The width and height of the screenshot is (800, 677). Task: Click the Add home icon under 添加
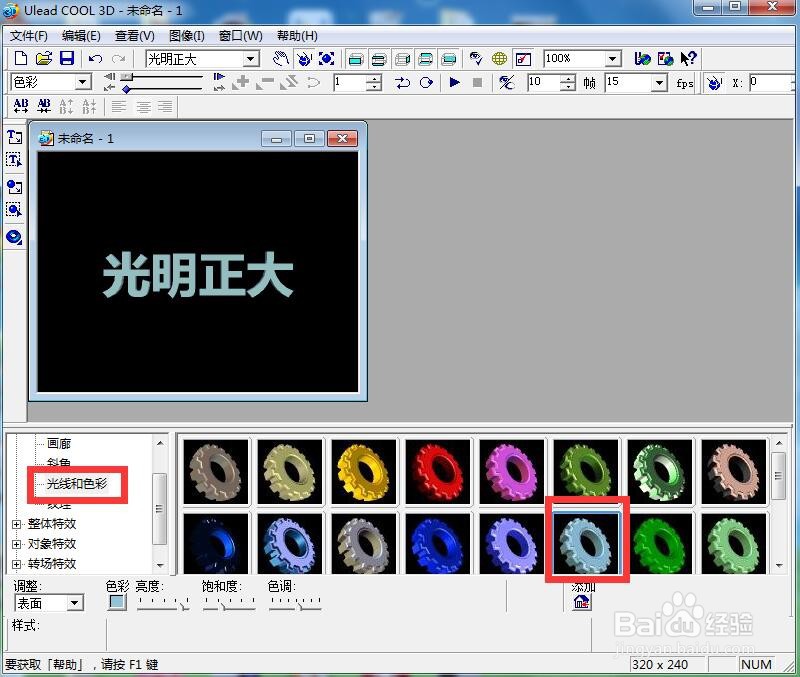coord(582,603)
